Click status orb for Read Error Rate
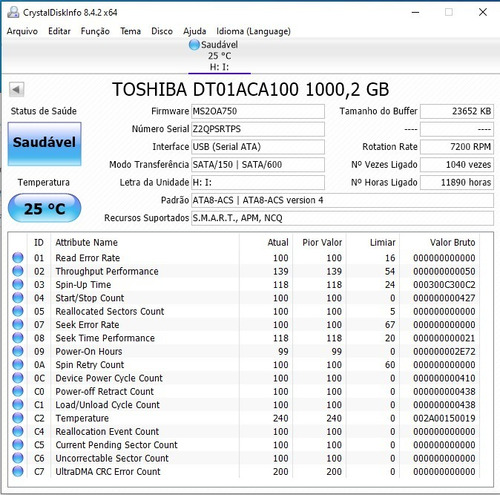500x495 pixels. 18,258
